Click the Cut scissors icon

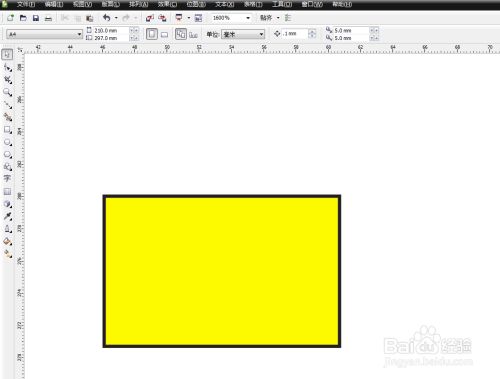point(65,18)
